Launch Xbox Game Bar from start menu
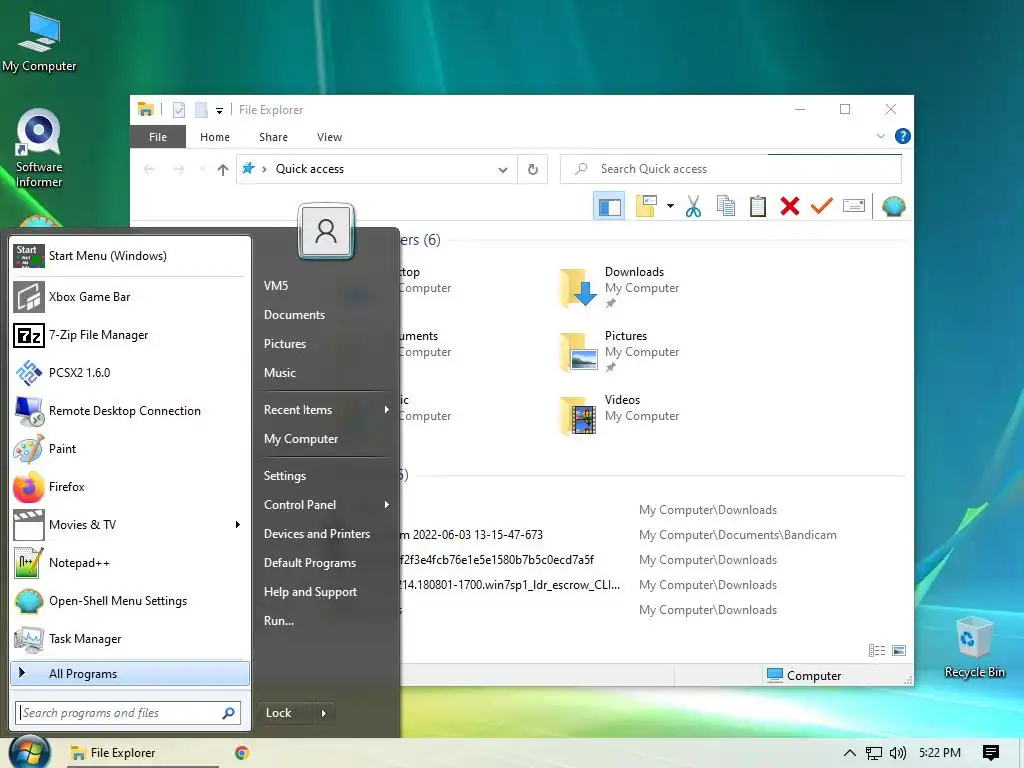 130,296
